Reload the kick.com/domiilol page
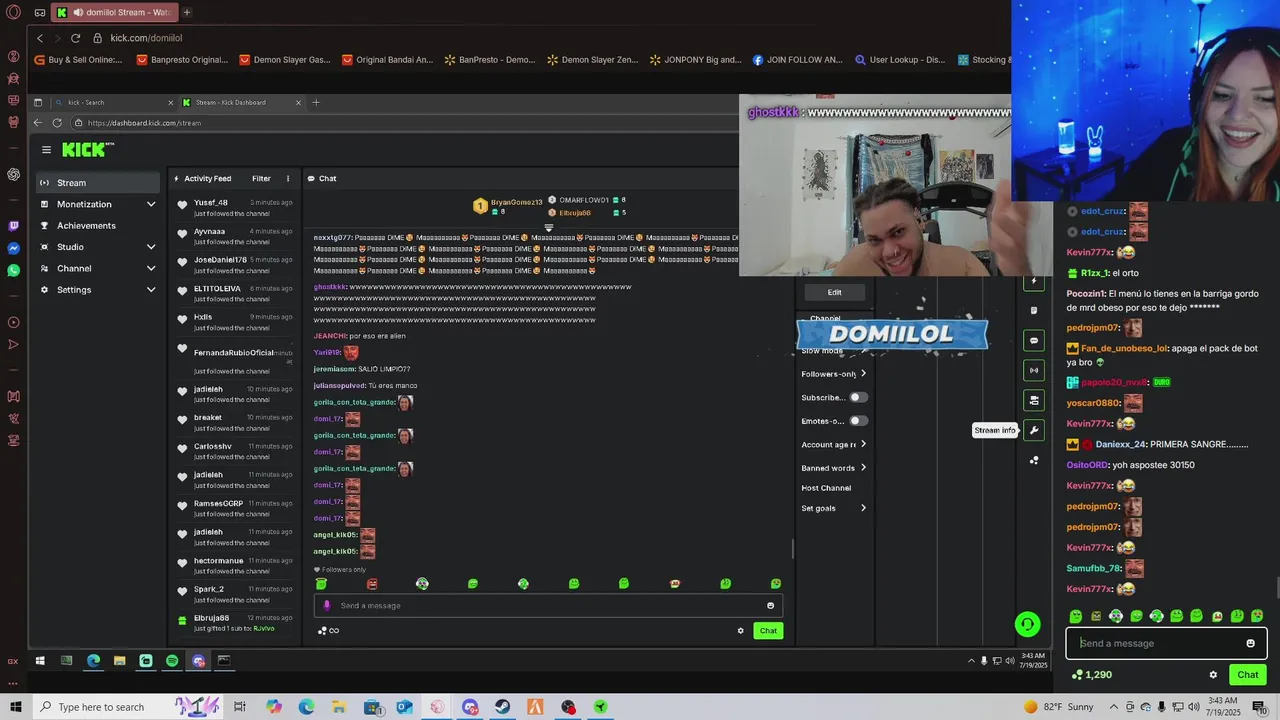 (x=75, y=38)
